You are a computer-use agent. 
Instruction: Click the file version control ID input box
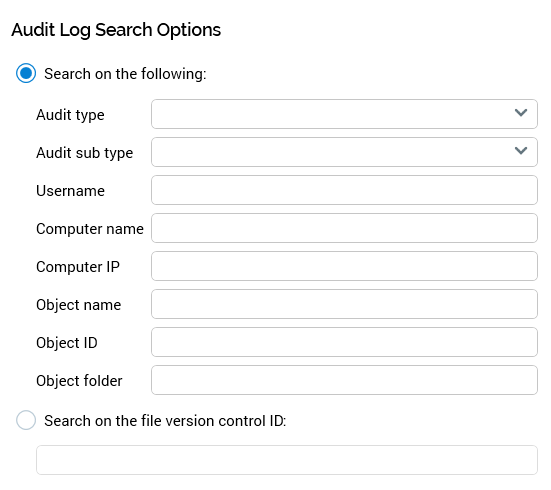(x=287, y=460)
